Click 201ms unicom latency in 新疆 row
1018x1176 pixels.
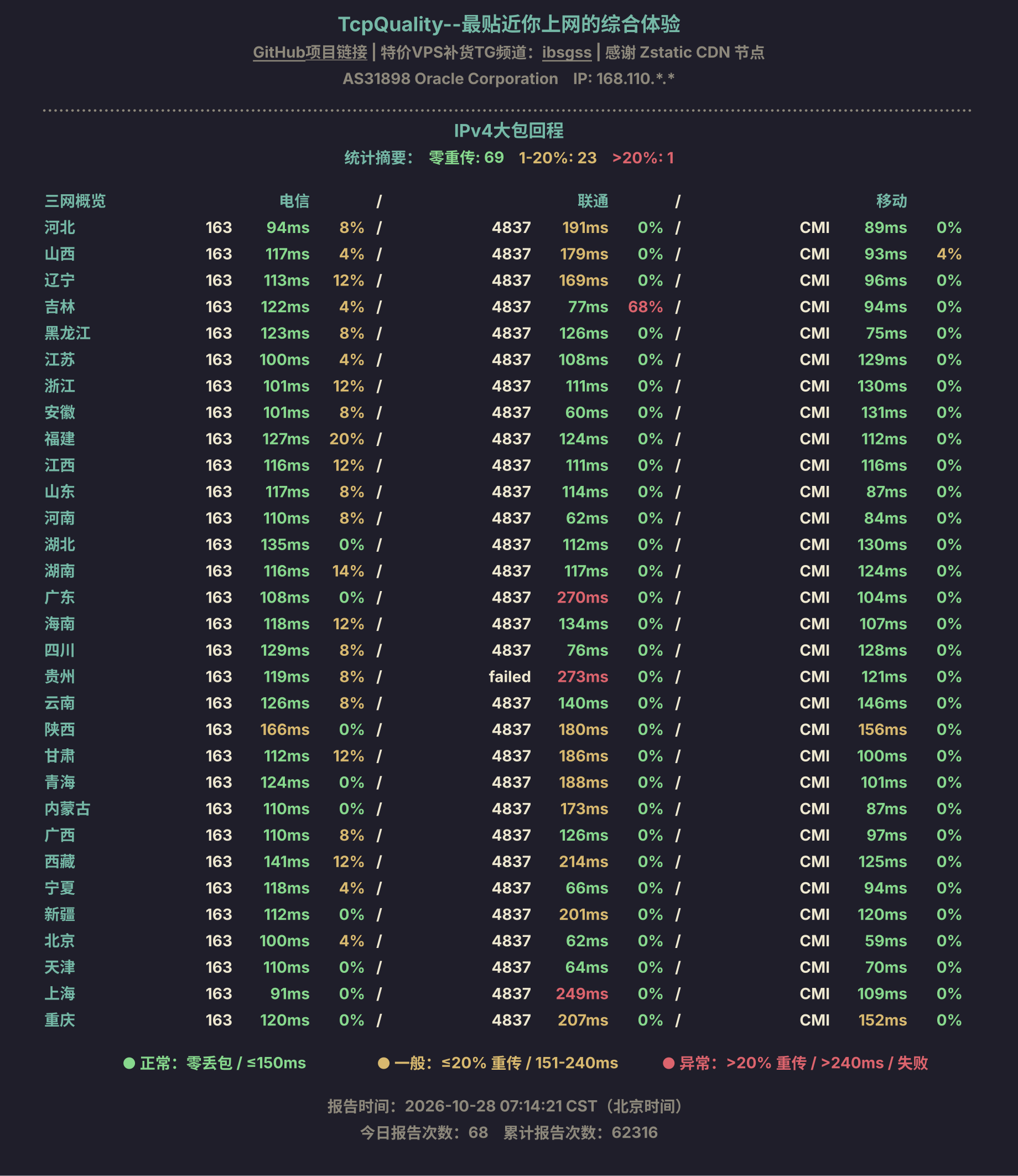point(584,915)
